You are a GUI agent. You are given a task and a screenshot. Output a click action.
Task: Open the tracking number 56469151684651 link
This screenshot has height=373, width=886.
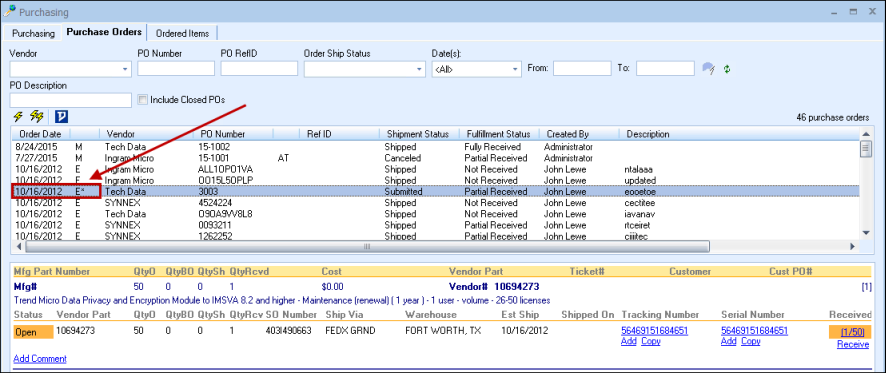654,331
